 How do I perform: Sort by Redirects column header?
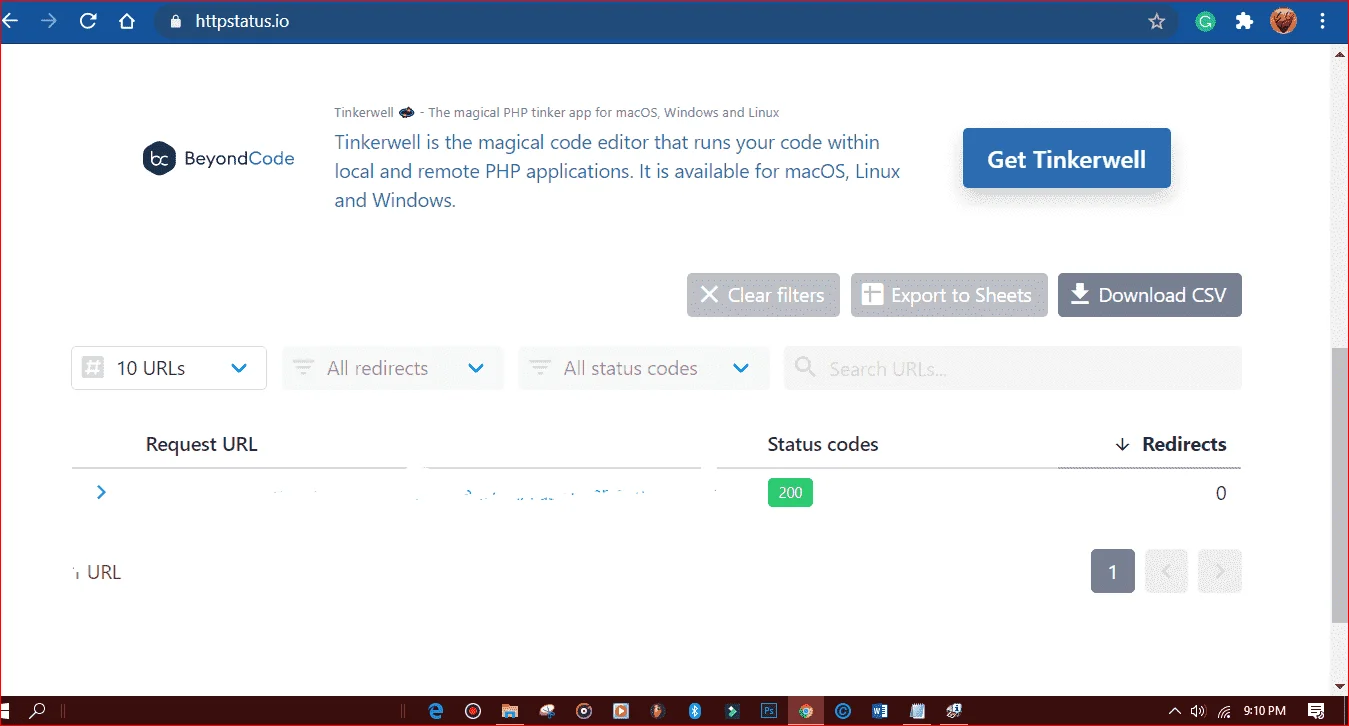(x=1171, y=444)
